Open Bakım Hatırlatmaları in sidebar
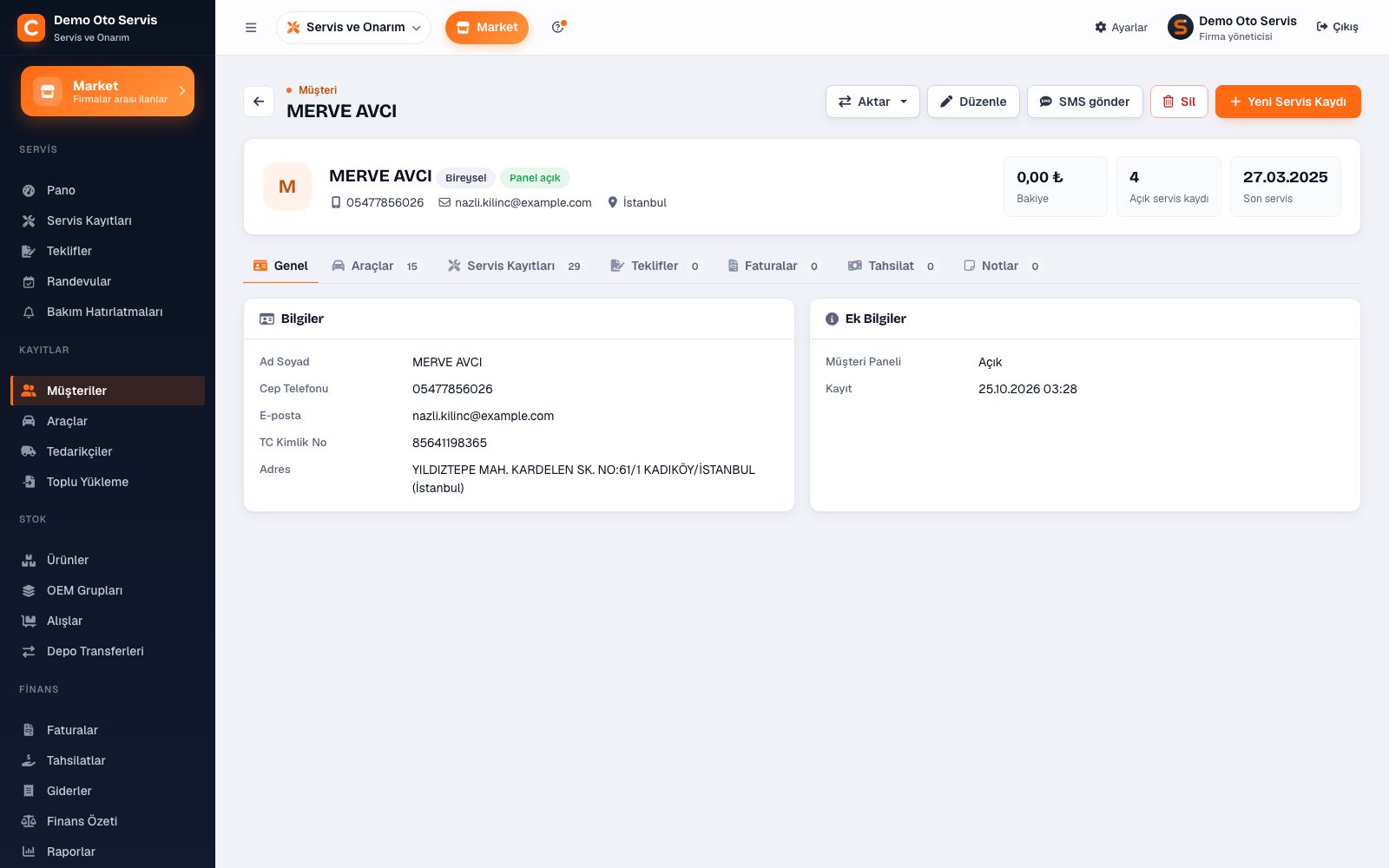 (108, 312)
